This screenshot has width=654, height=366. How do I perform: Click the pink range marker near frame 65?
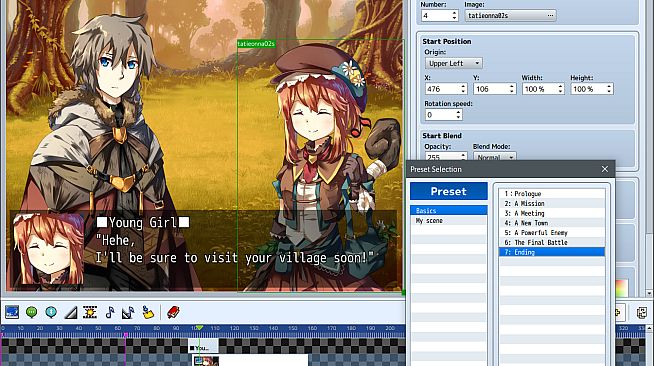(126, 335)
